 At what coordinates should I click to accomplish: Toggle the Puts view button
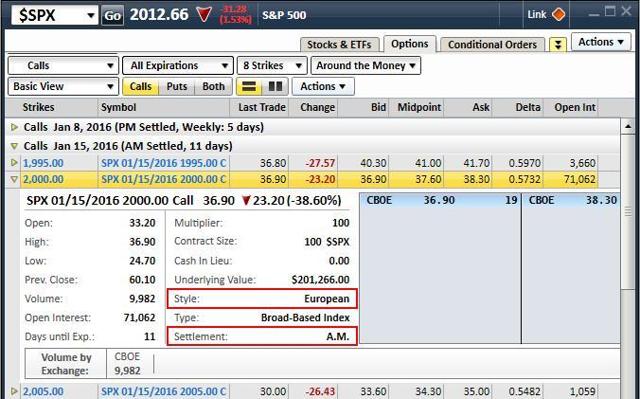[177, 86]
